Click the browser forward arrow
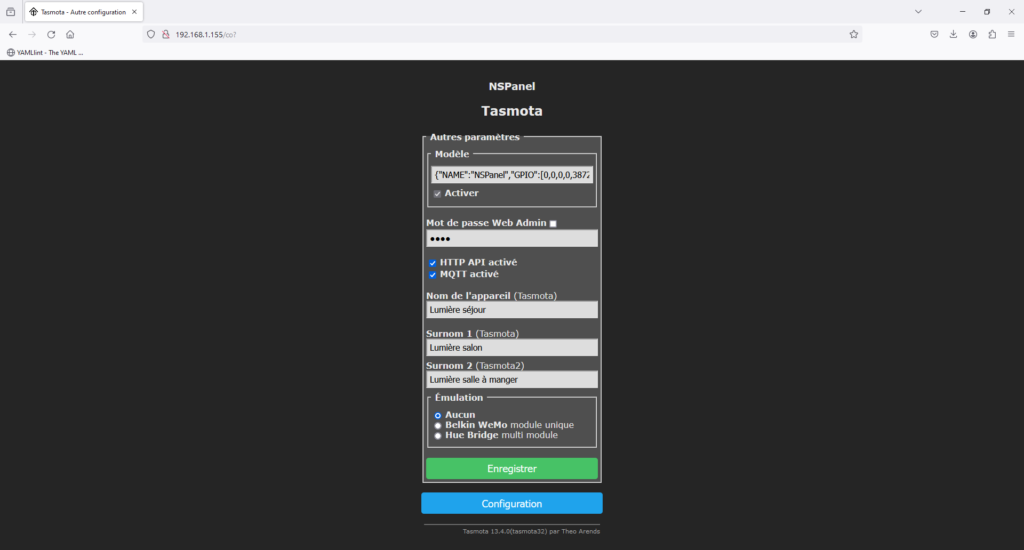This screenshot has height=550, width=1024. click(31, 35)
